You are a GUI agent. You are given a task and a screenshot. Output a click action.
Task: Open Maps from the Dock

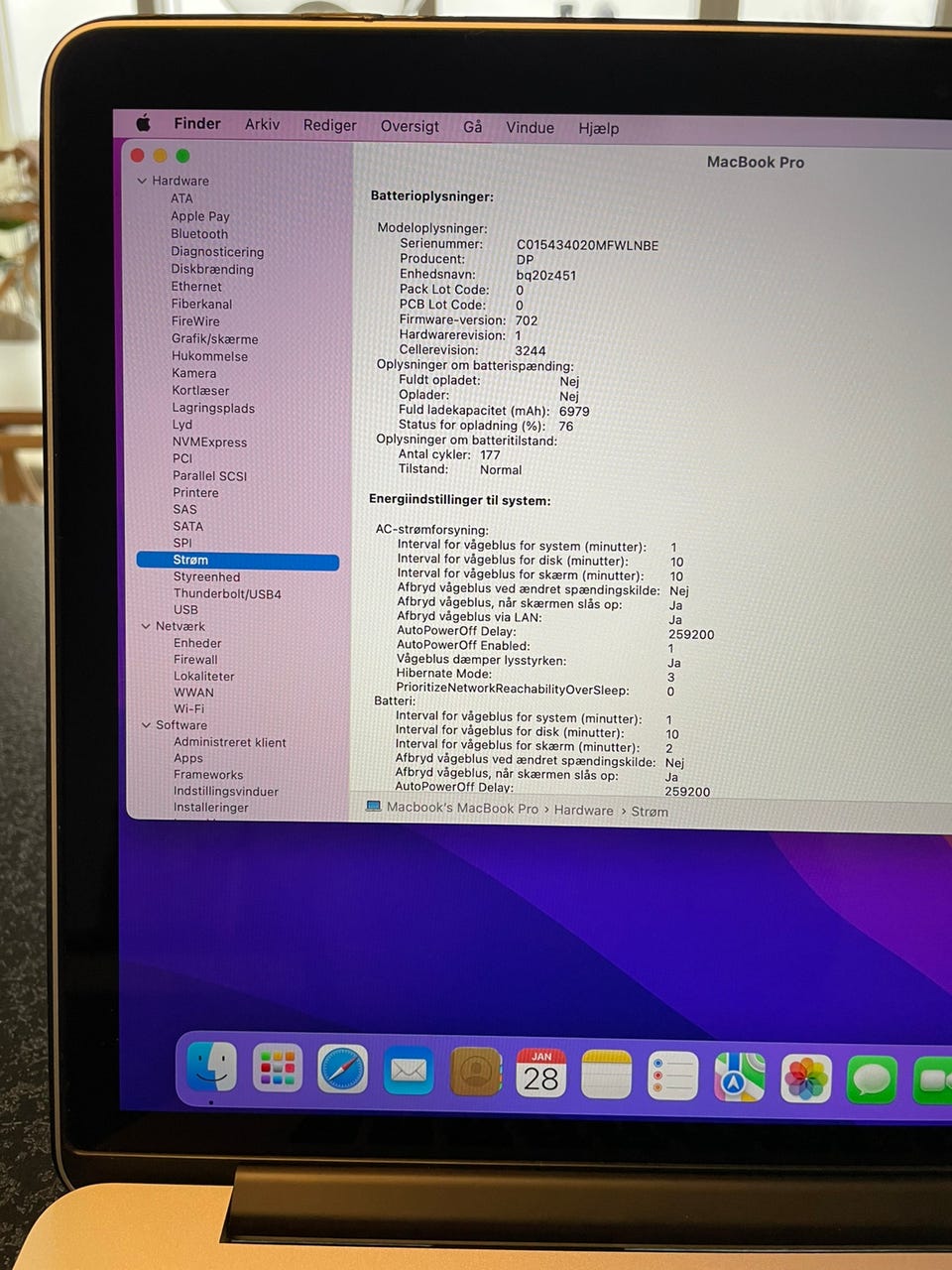(x=740, y=1078)
